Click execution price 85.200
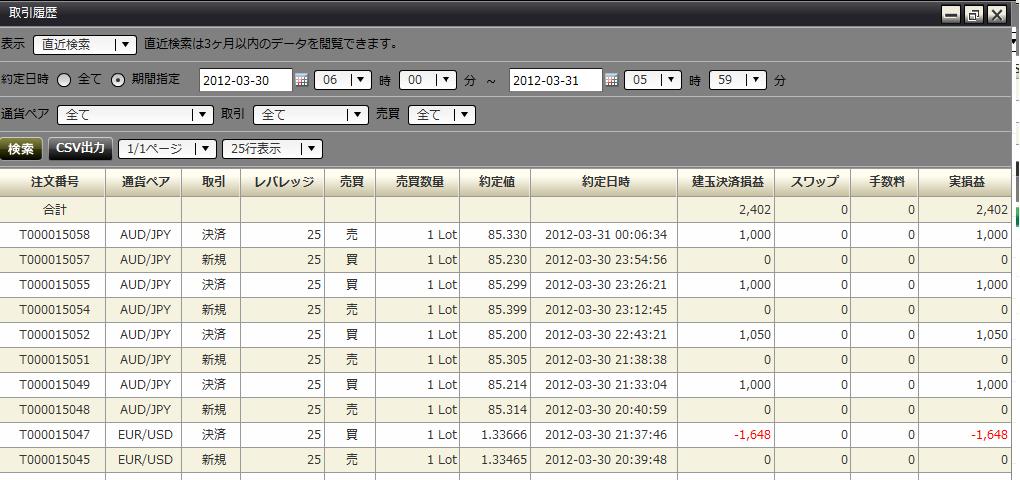The height and width of the screenshot is (480, 1020). (507, 334)
